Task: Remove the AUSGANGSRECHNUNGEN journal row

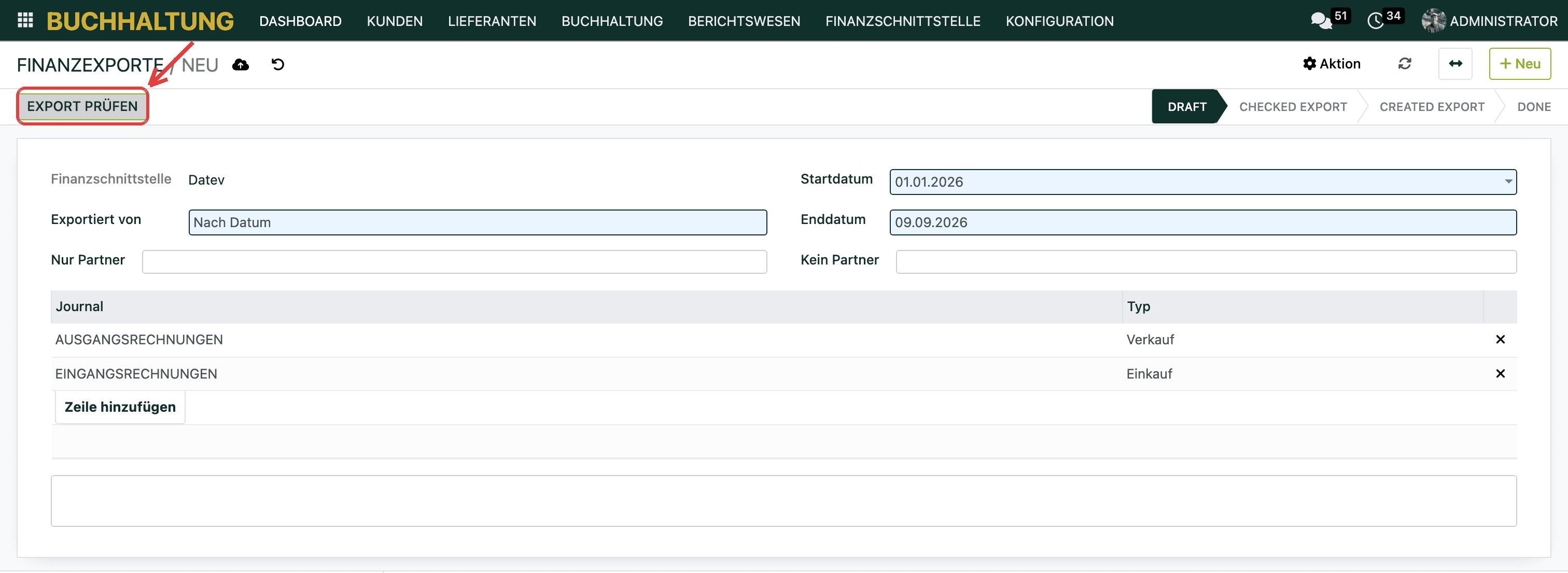Action: point(1501,340)
